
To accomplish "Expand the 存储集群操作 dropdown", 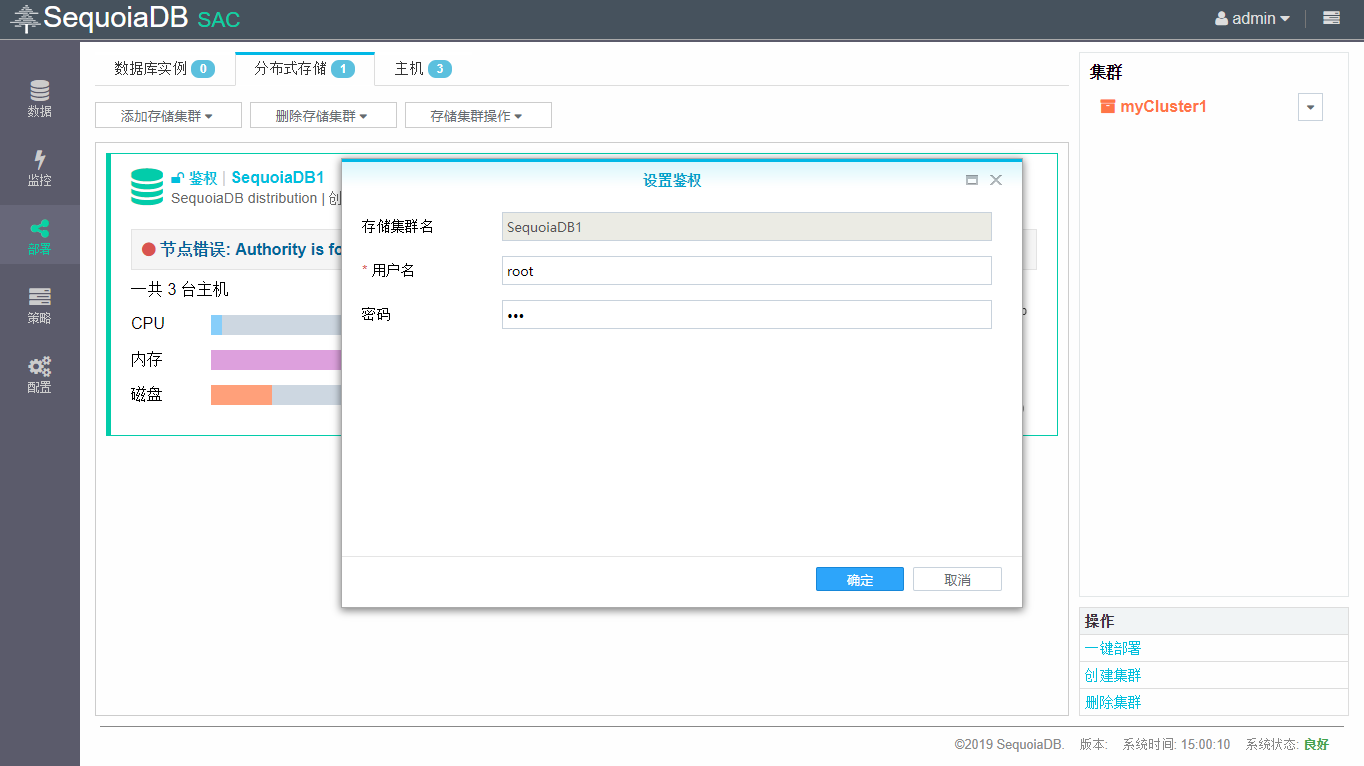I will point(478,116).
